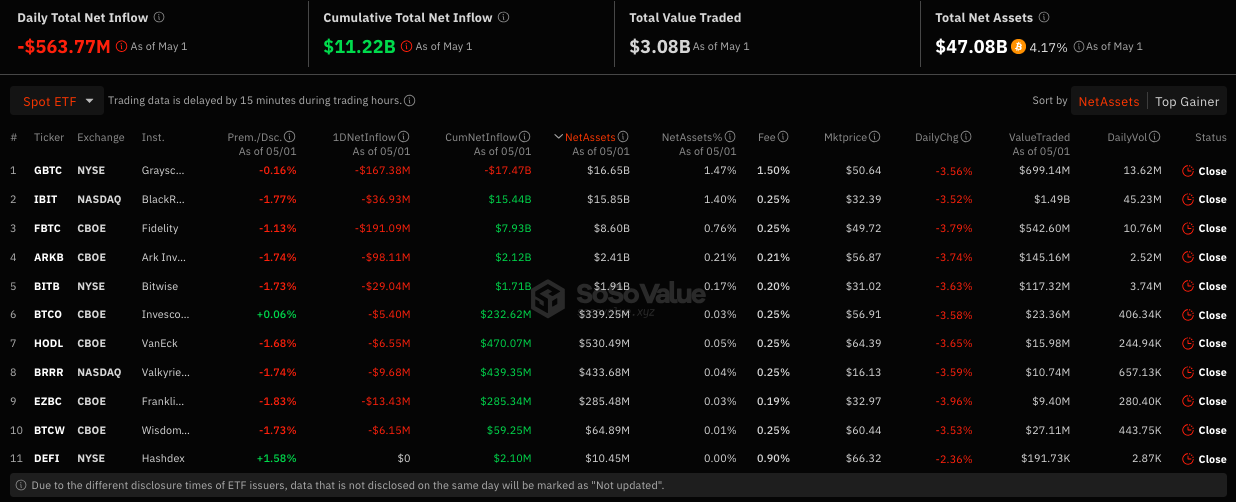Click info icon on DailyVol column header
This screenshot has width=1236, height=502.
point(1155,137)
